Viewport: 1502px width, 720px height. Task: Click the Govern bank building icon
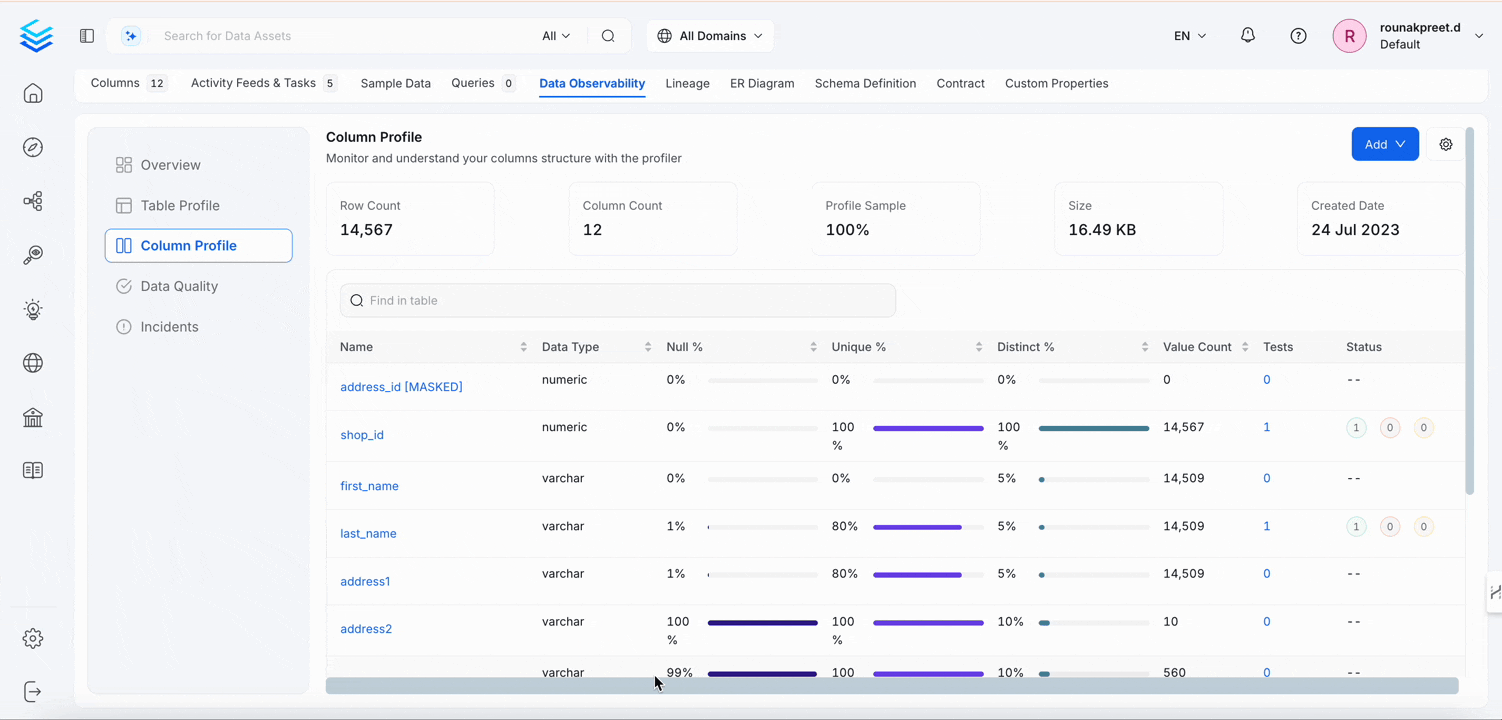click(x=33, y=417)
